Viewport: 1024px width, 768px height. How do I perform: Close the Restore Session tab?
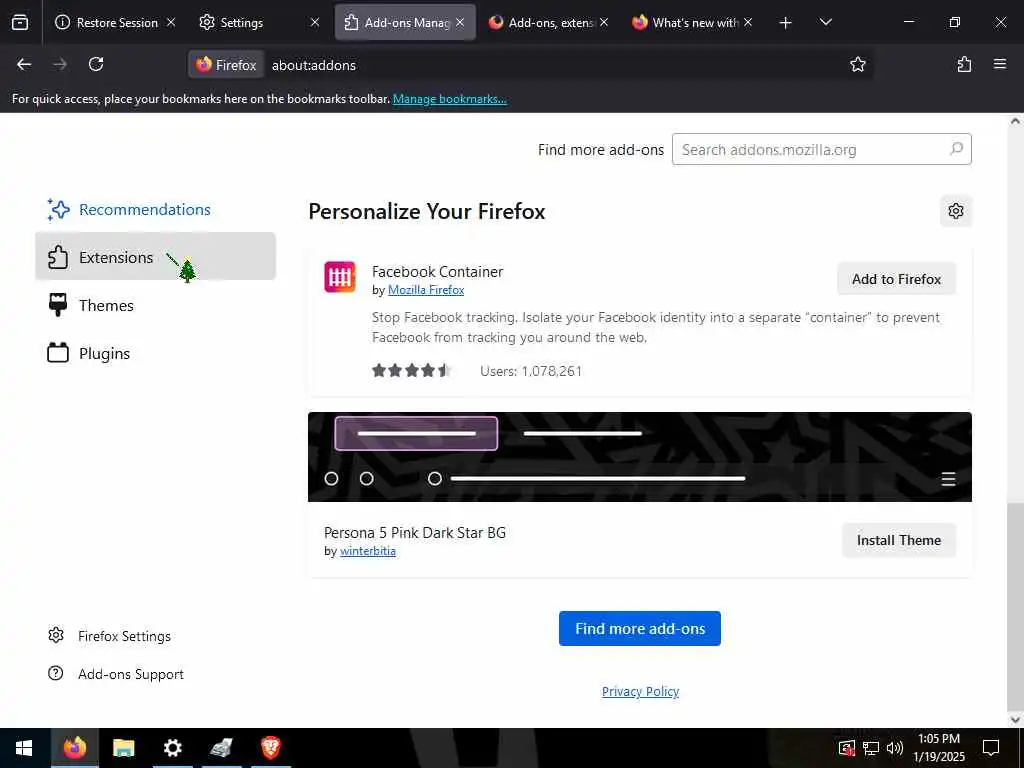(x=171, y=22)
